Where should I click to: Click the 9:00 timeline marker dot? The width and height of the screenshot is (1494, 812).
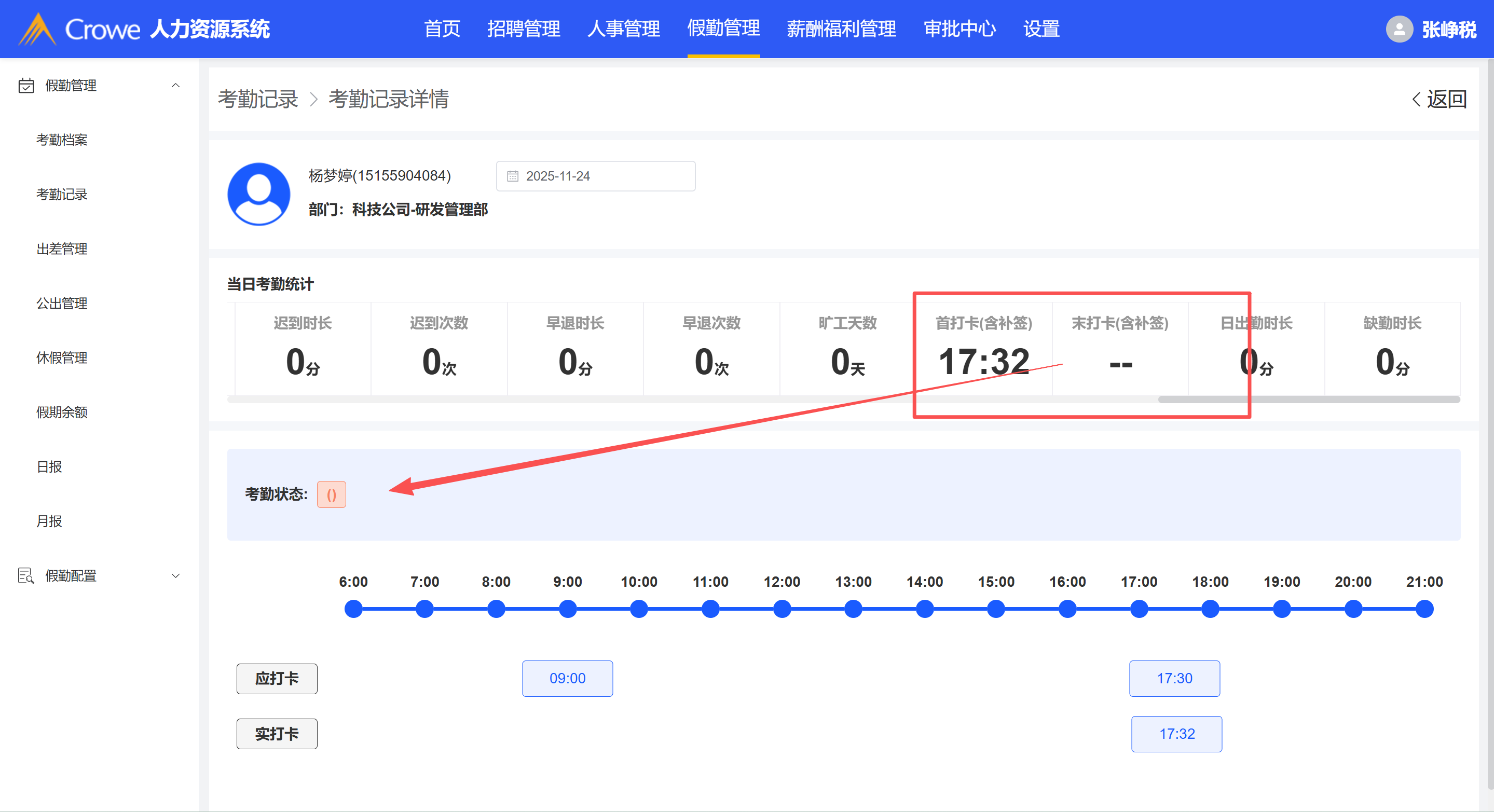click(x=567, y=609)
